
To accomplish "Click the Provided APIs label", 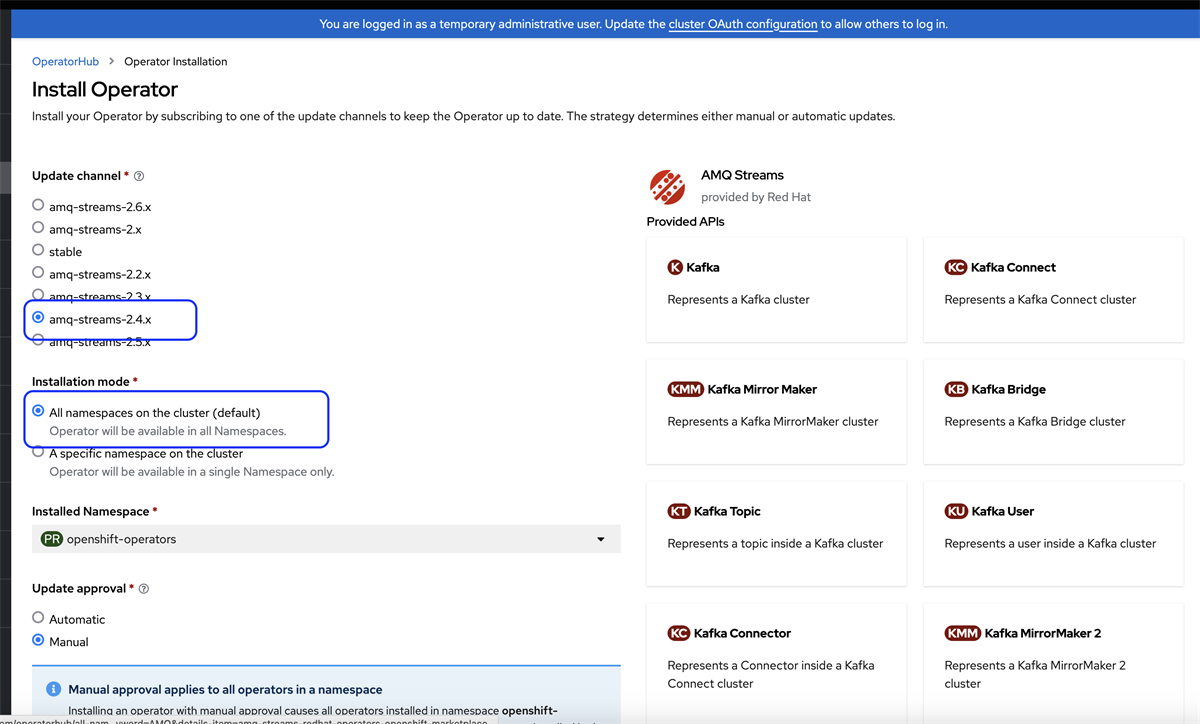I will click(686, 221).
